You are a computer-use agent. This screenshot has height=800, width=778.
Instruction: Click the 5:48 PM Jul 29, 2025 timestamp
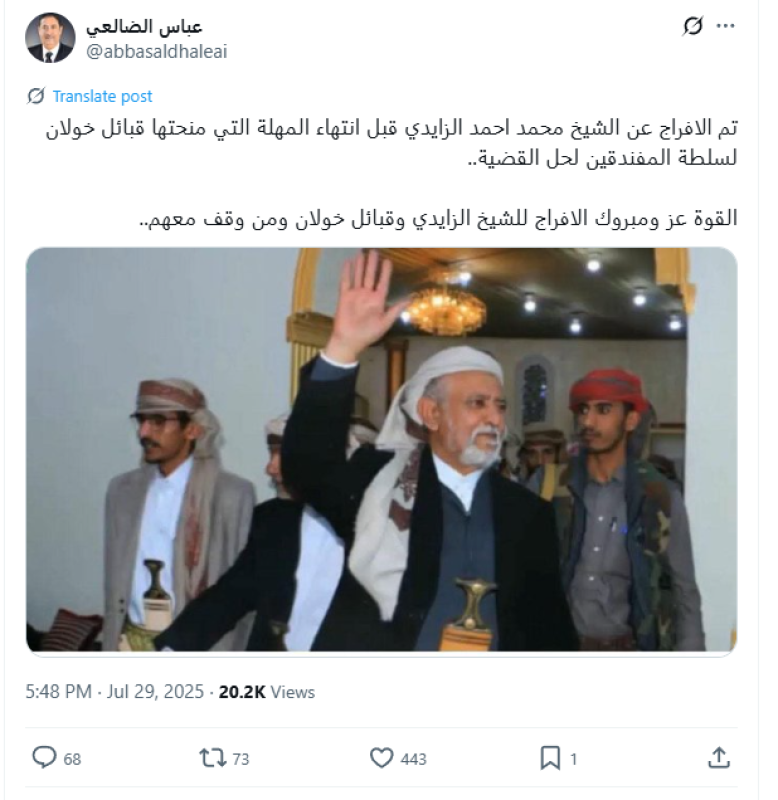pyautogui.click(x=115, y=692)
